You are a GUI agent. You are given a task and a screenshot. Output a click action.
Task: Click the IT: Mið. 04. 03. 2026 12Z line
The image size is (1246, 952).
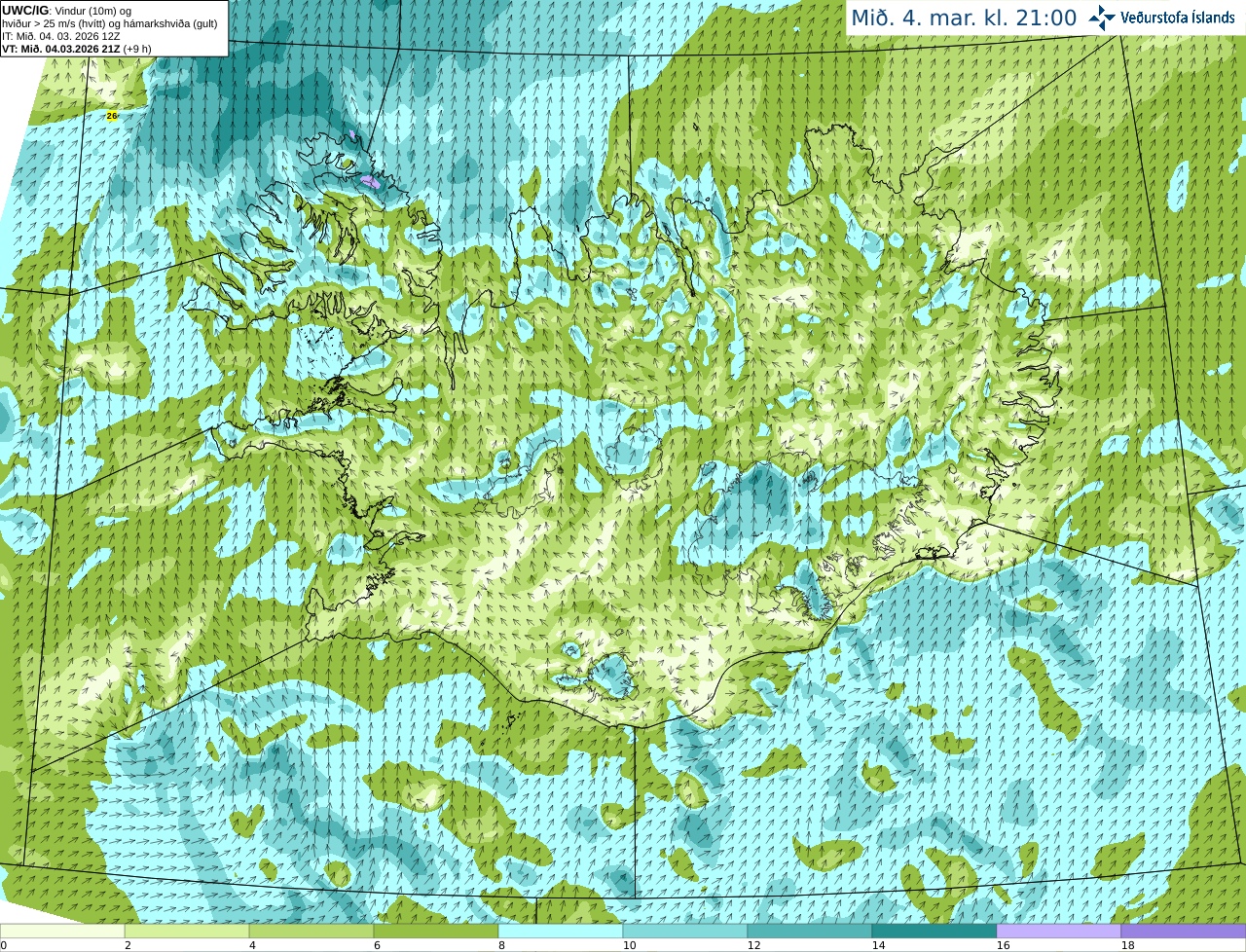62,36
